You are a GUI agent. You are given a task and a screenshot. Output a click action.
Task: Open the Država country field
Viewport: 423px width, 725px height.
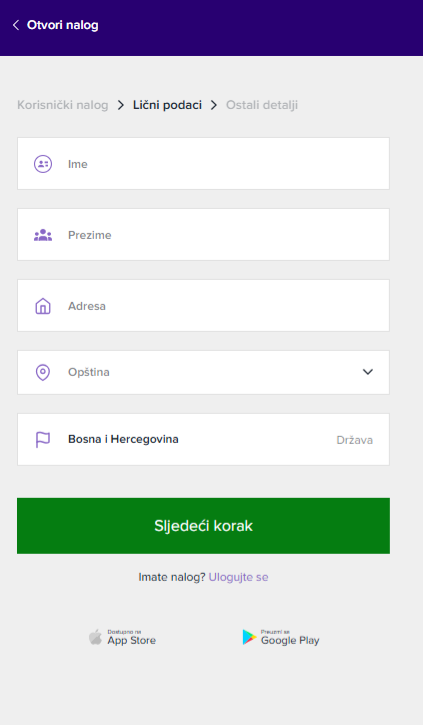[x=203, y=439]
